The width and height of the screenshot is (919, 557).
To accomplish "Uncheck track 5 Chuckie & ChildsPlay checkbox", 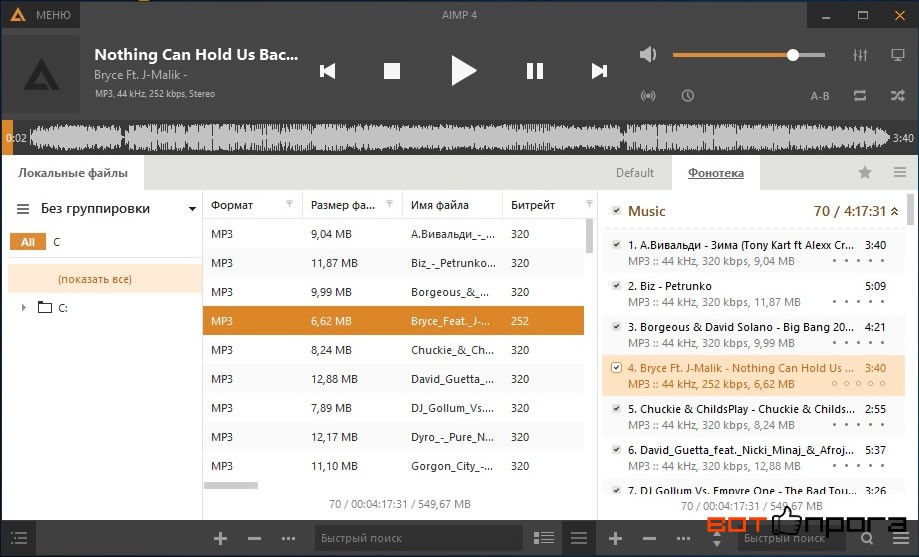I will point(616,409).
